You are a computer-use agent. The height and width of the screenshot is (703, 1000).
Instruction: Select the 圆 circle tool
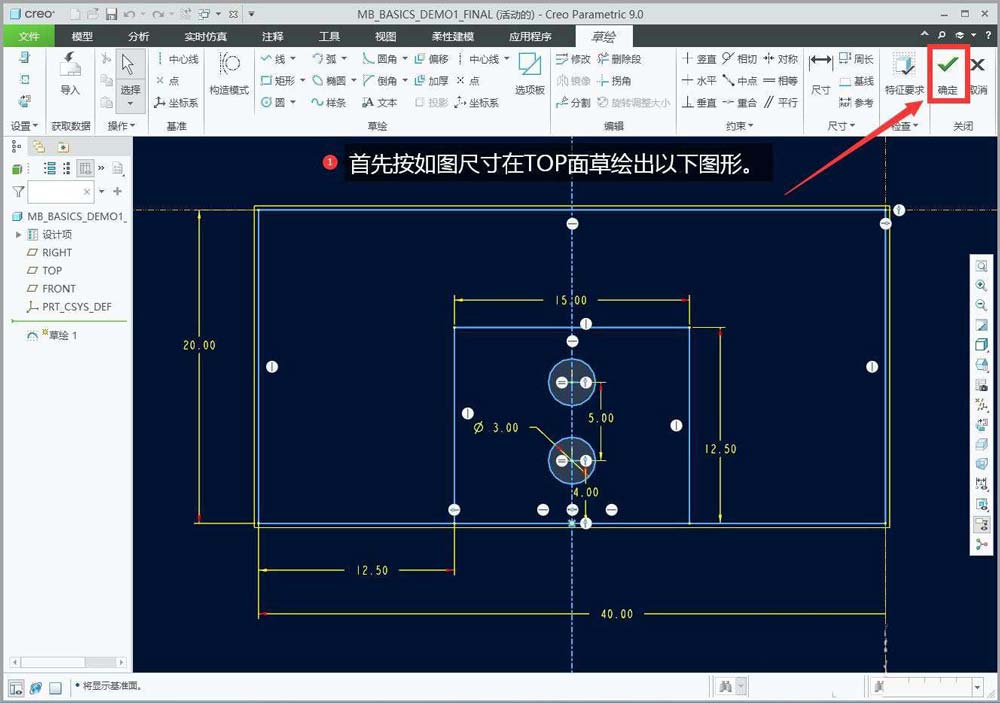coord(273,102)
